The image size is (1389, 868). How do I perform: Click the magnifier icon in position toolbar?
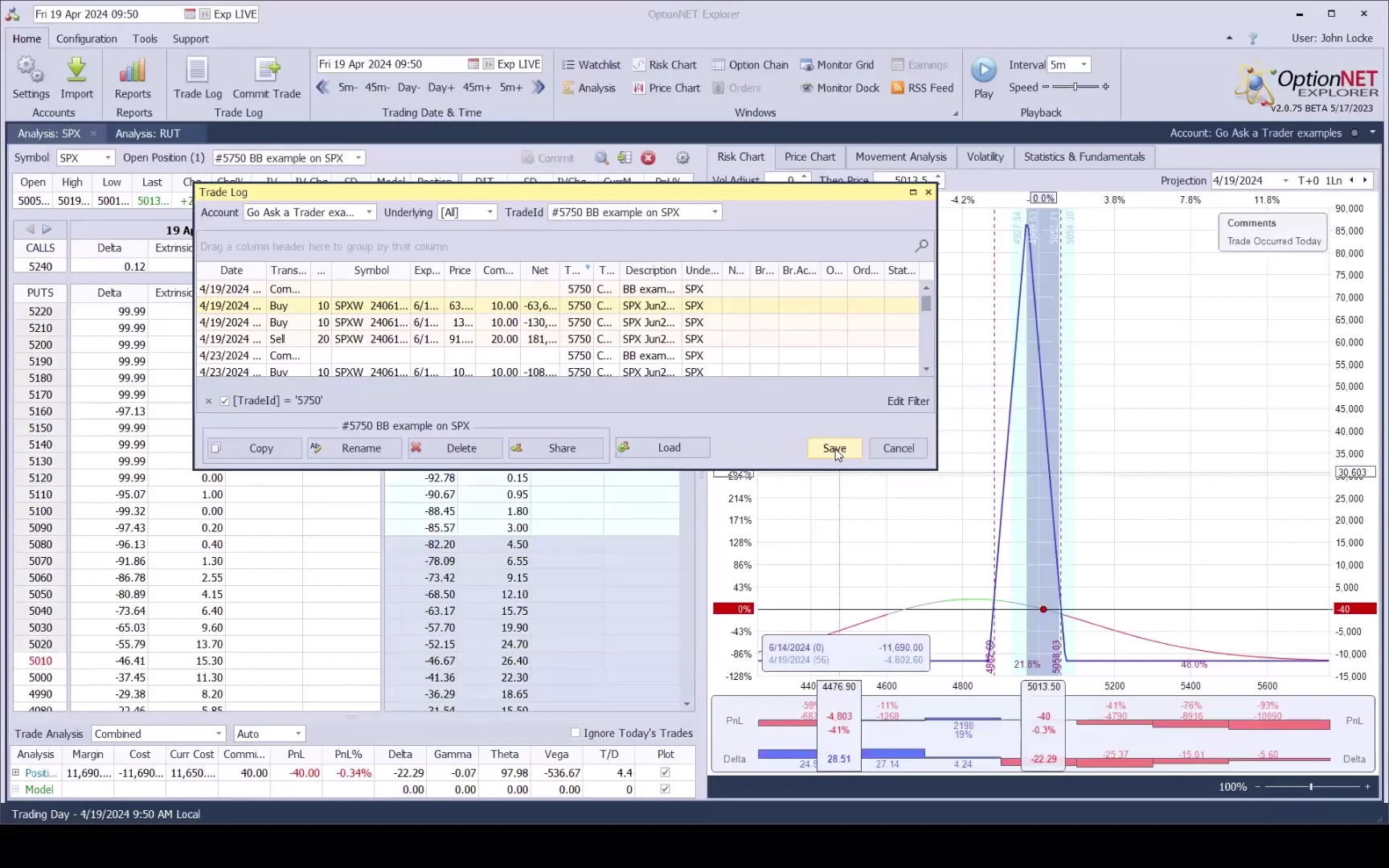click(601, 158)
